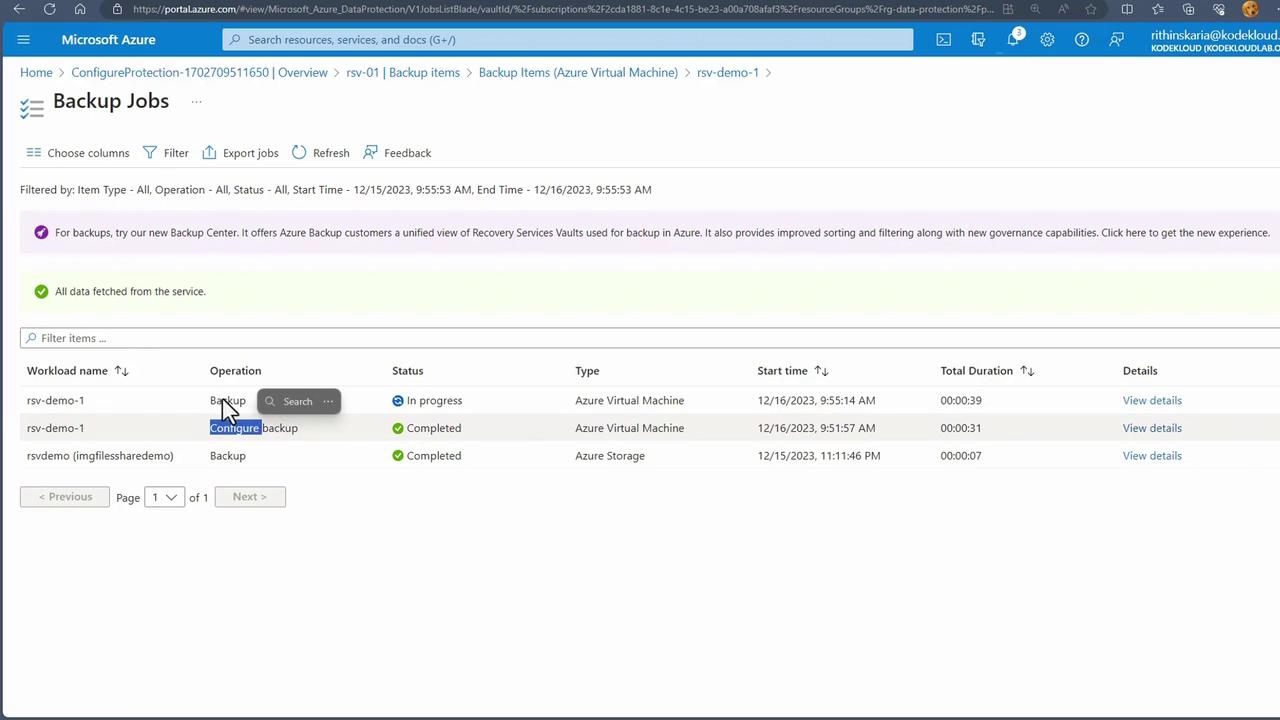Open browser split screen icon
1280x720 pixels.
1127,9
